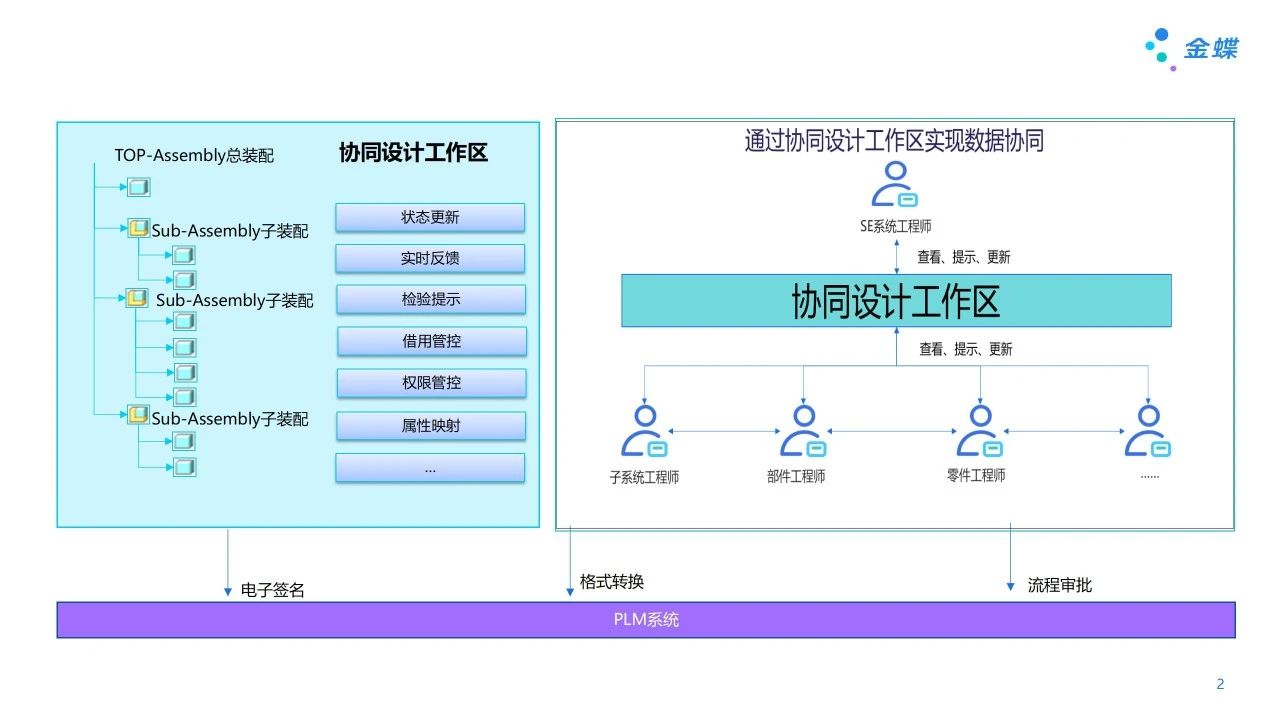Click the bold 协同设计工作区 heading in left panel
Screen dimensions: 1280x720
413,153
